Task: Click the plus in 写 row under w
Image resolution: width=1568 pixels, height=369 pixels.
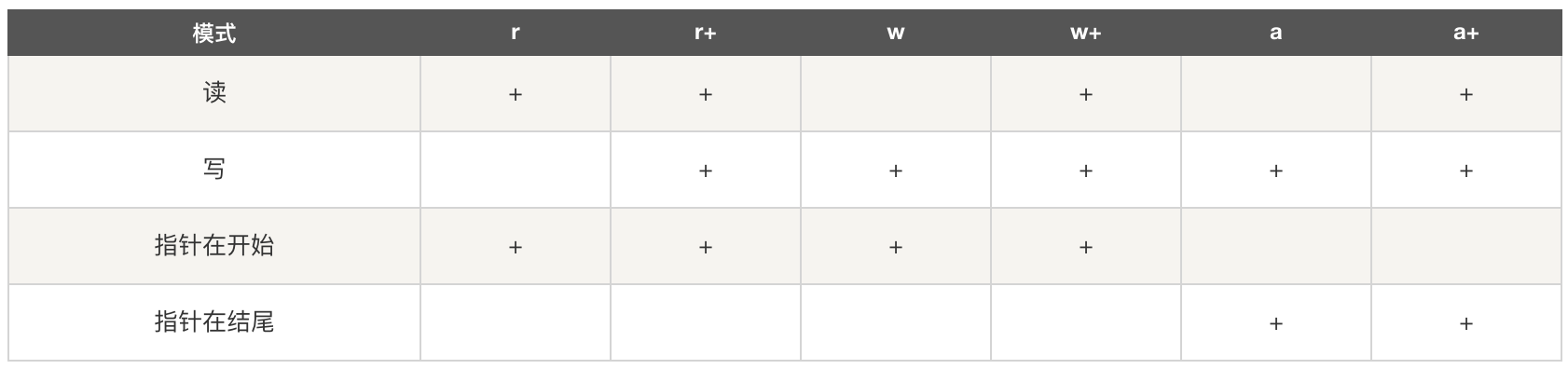Action: [896, 171]
